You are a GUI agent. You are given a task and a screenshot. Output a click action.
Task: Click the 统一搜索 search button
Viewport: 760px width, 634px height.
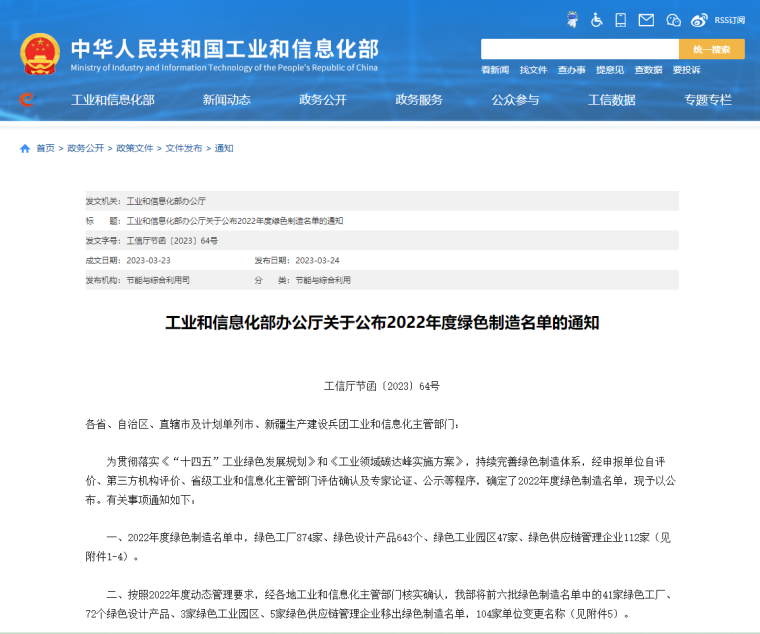tap(711, 49)
